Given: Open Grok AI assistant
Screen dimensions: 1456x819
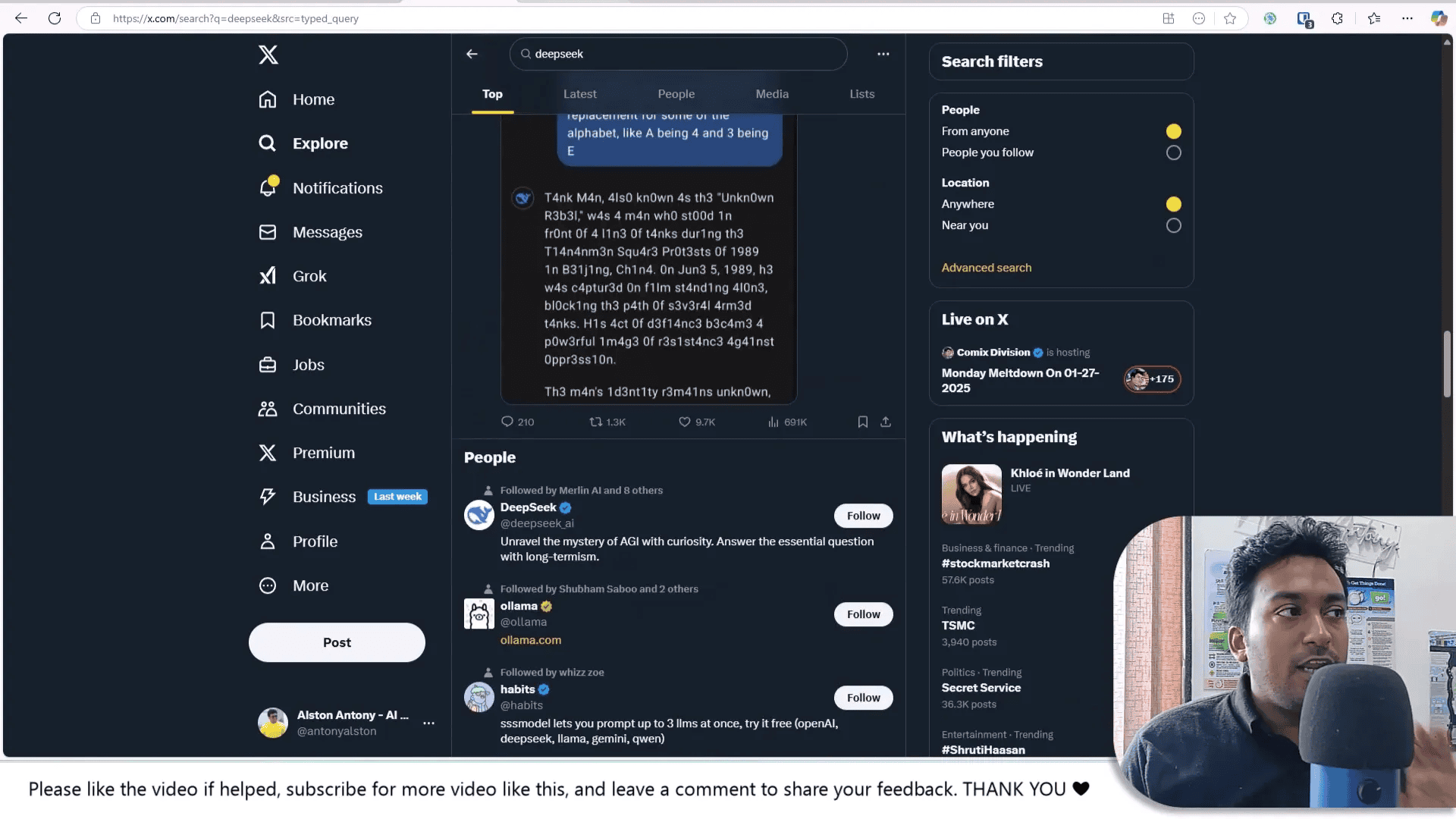Looking at the screenshot, I should (309, 275).
